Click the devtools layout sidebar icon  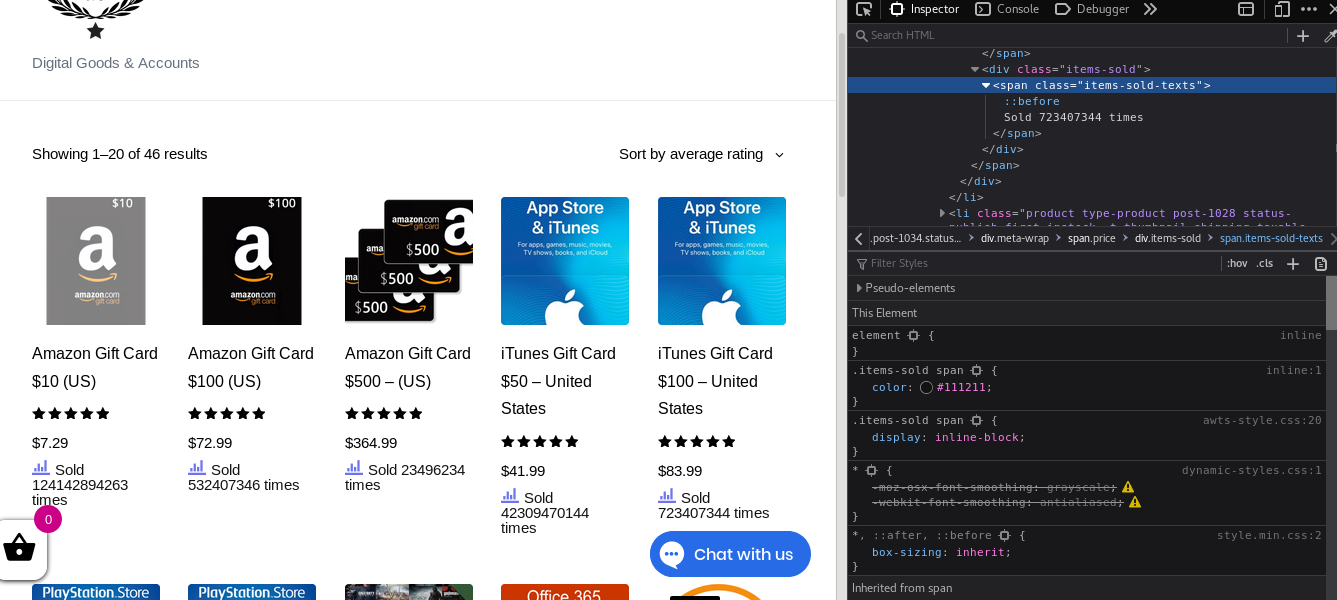click(x=1246, y=9)
